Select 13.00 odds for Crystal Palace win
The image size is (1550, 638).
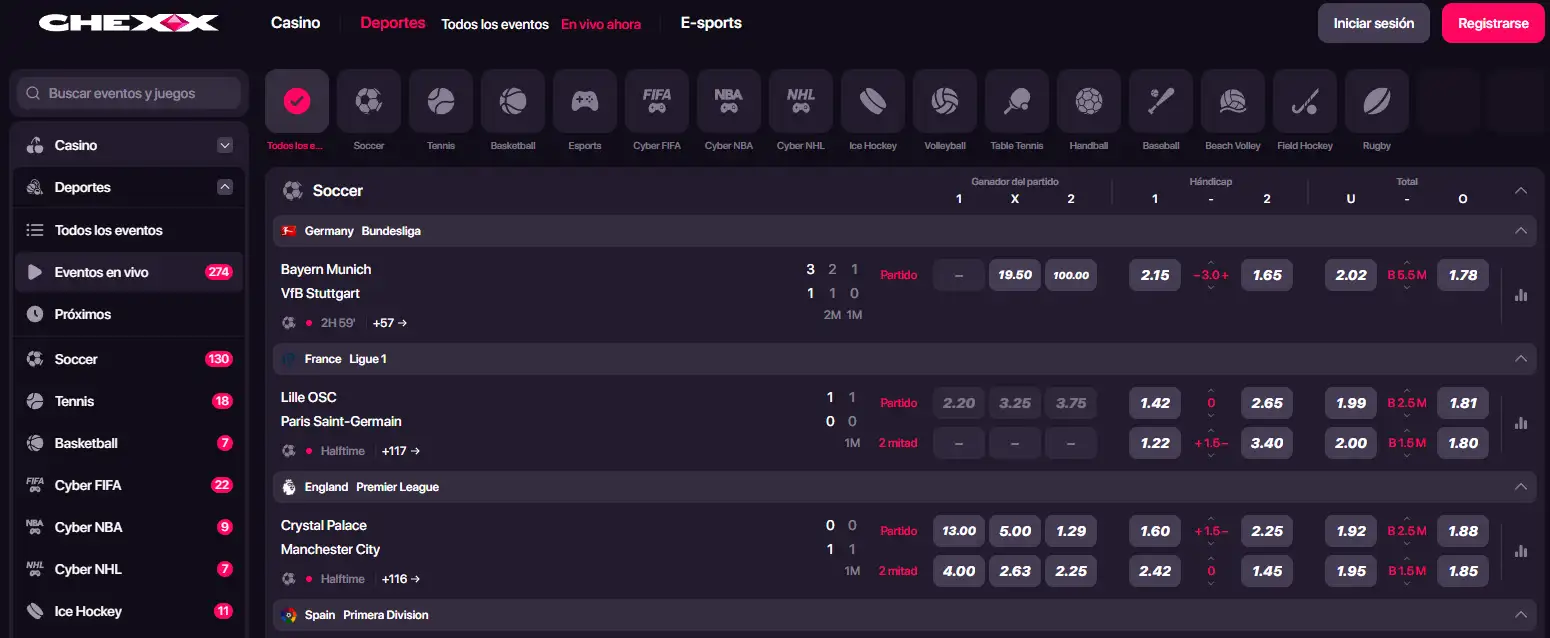(x=959, y=531)
